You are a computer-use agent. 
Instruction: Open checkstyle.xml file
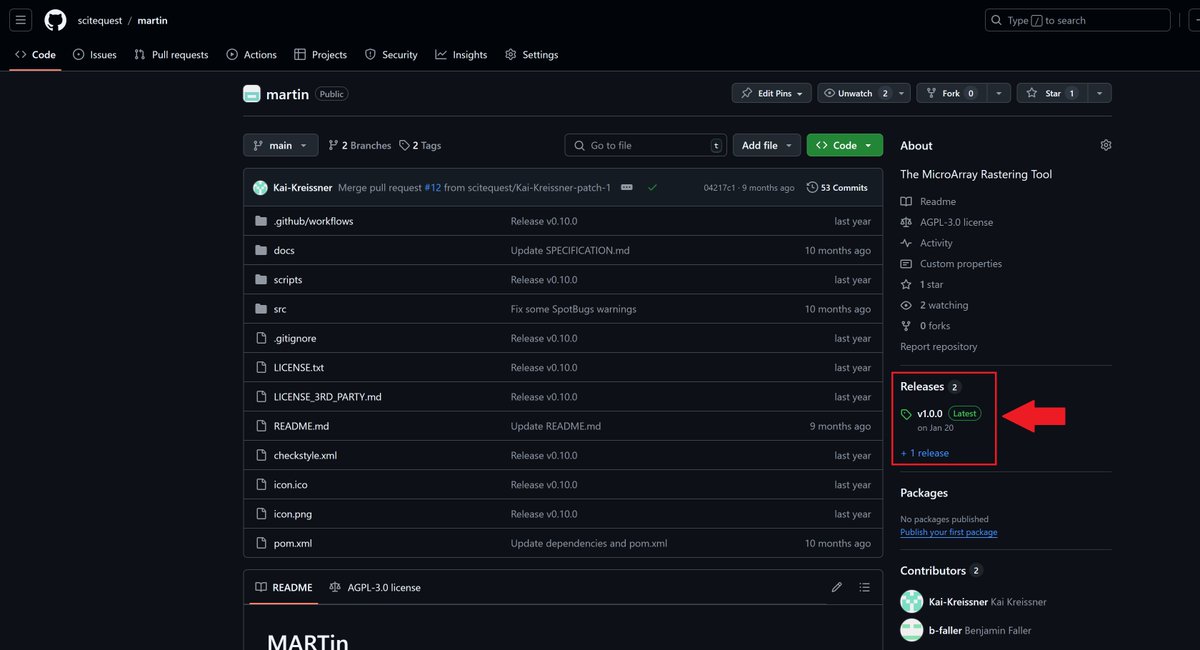(x=305, y=455)
